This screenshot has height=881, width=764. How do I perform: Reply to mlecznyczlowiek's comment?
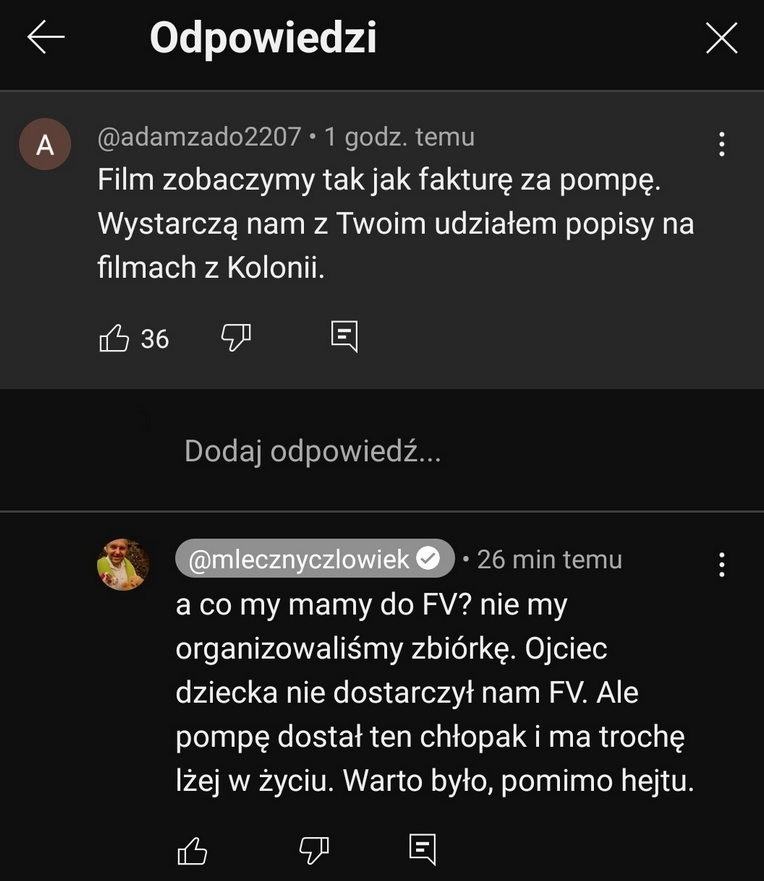[423, 849]
